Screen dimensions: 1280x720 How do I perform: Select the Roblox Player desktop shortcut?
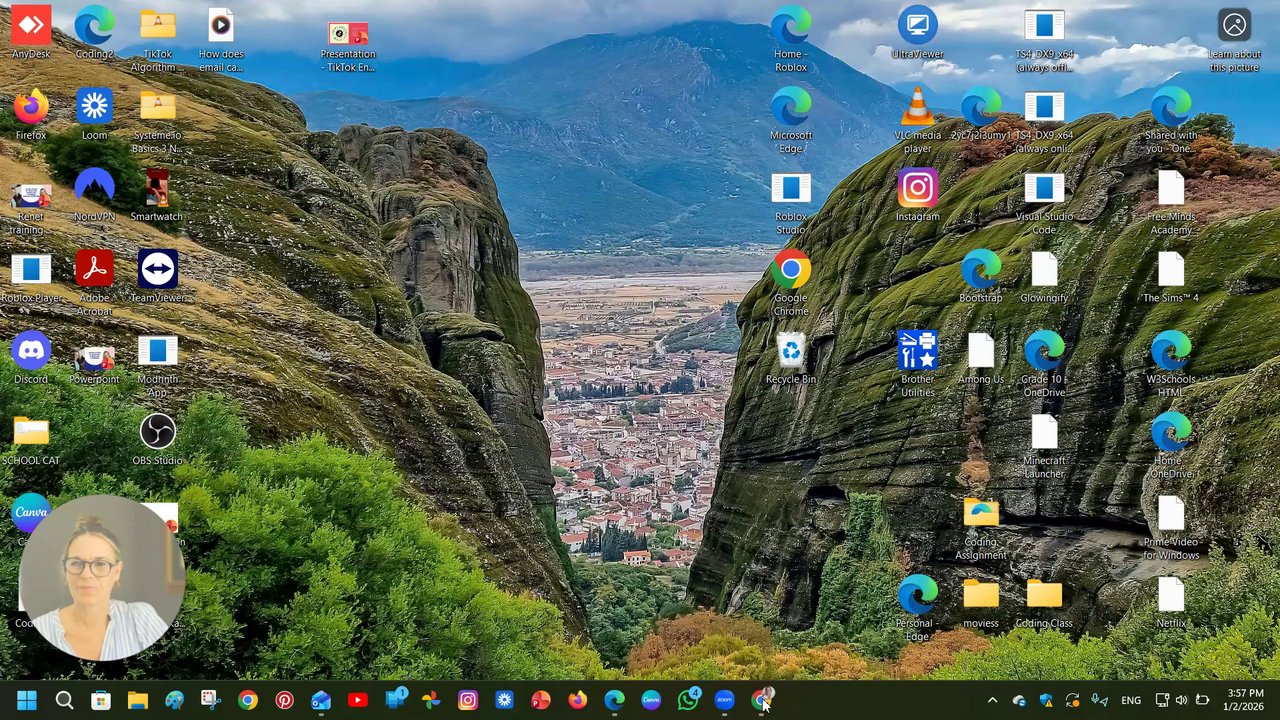31,278
